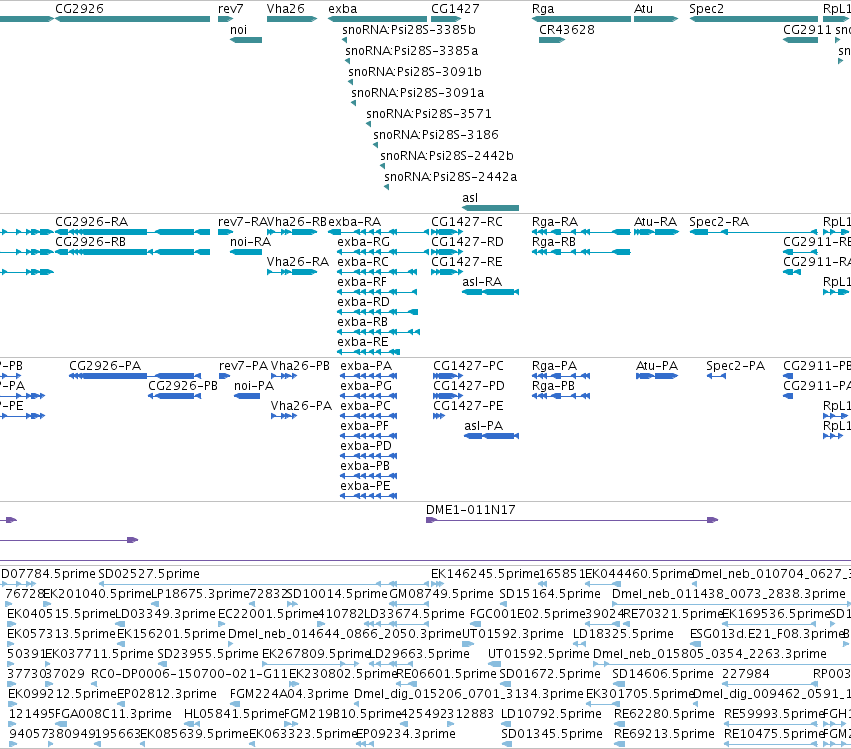851x749 pixels.
Task: Click snoRNA:Psi28S-3186 label
Action: click(x=436, y=135)
